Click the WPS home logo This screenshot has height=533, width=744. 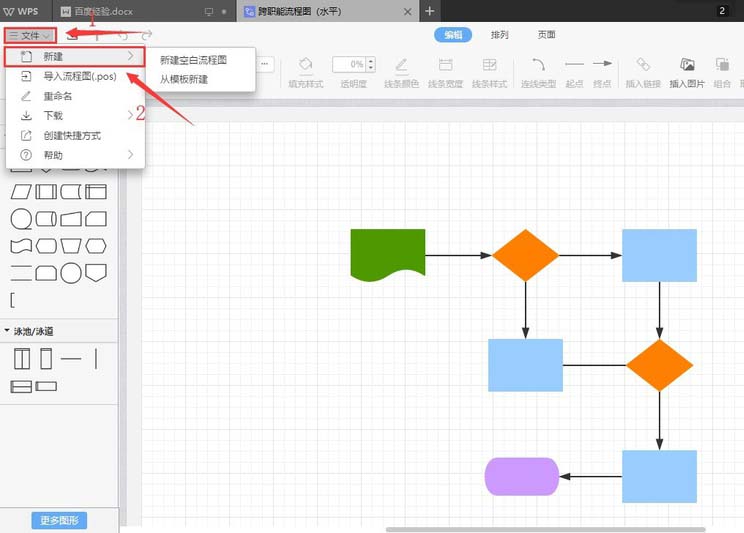click(x=21, y=11)
